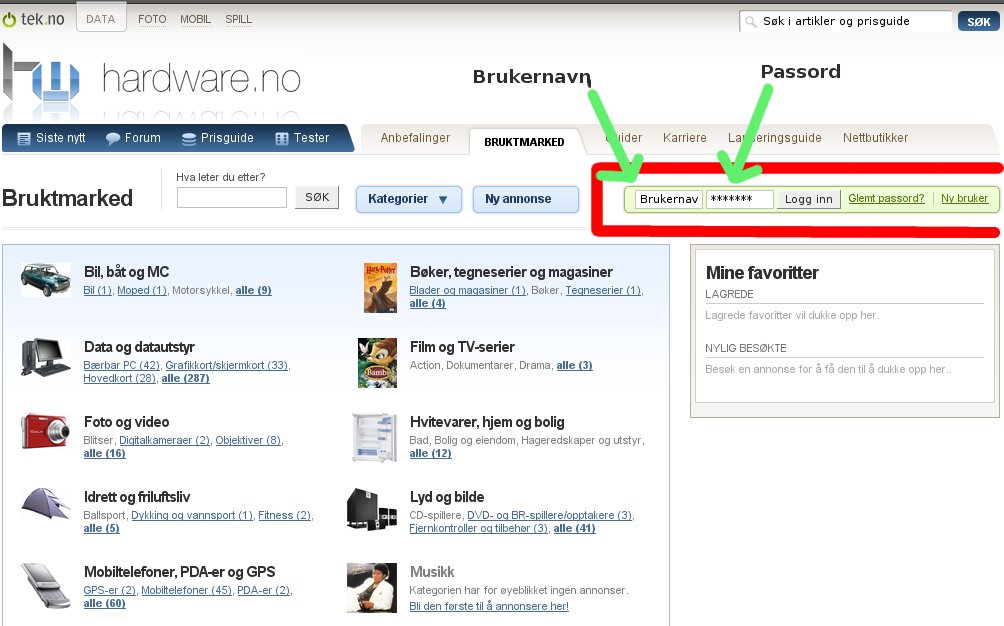Viewport: 1004px width, 626px height.
Task: Open the FOTO section
Action: pos(152,19)
